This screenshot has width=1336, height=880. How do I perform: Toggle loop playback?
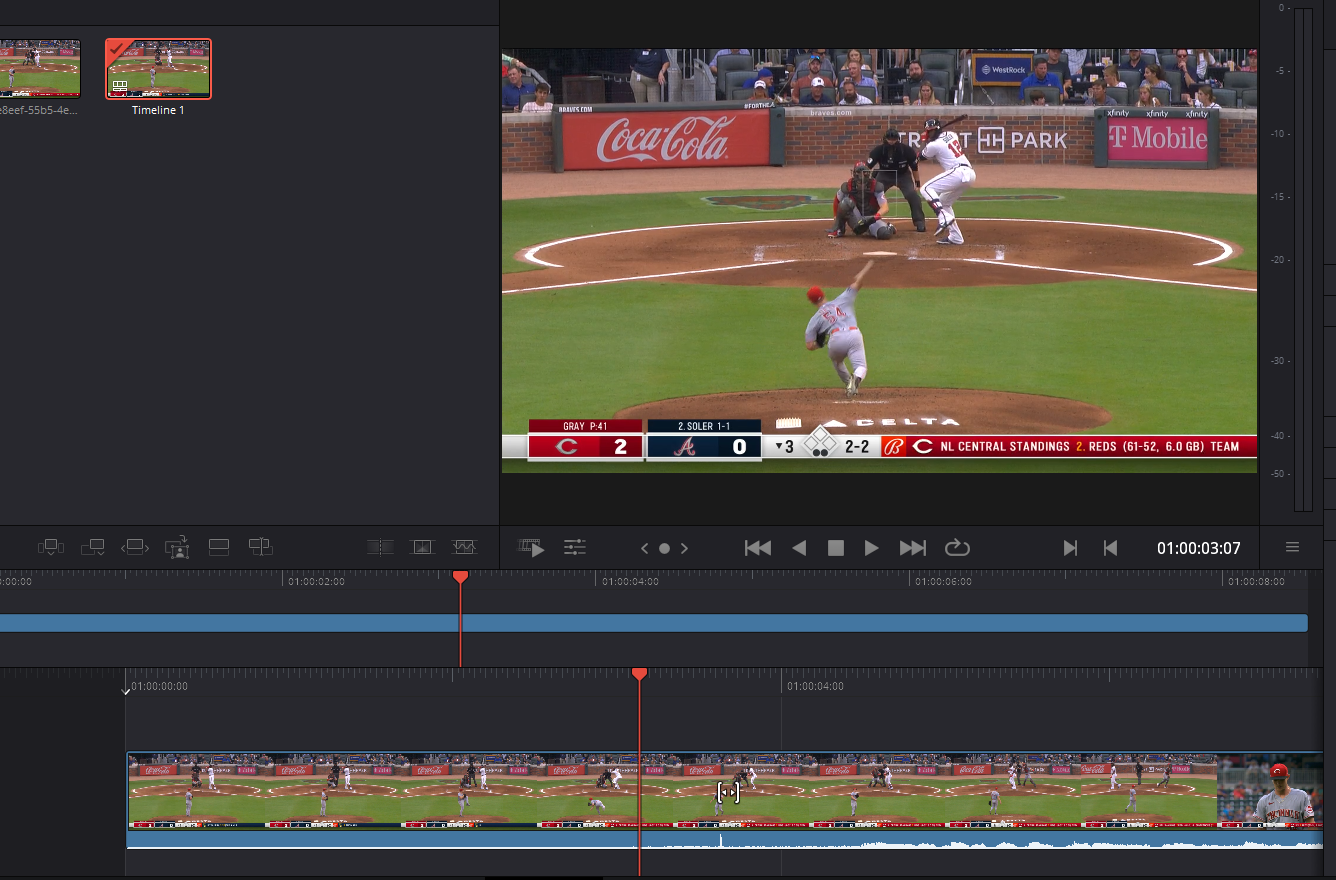pos(957,547)
